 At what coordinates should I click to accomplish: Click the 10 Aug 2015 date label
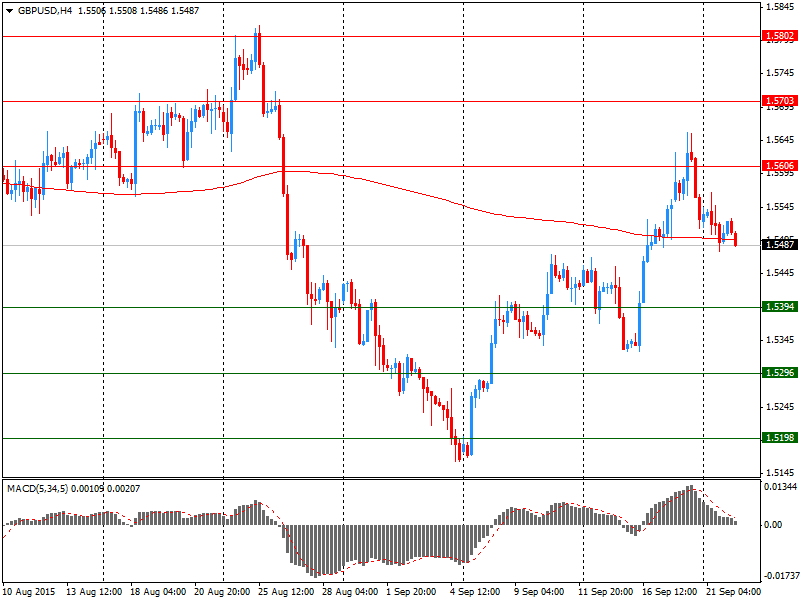29,592
